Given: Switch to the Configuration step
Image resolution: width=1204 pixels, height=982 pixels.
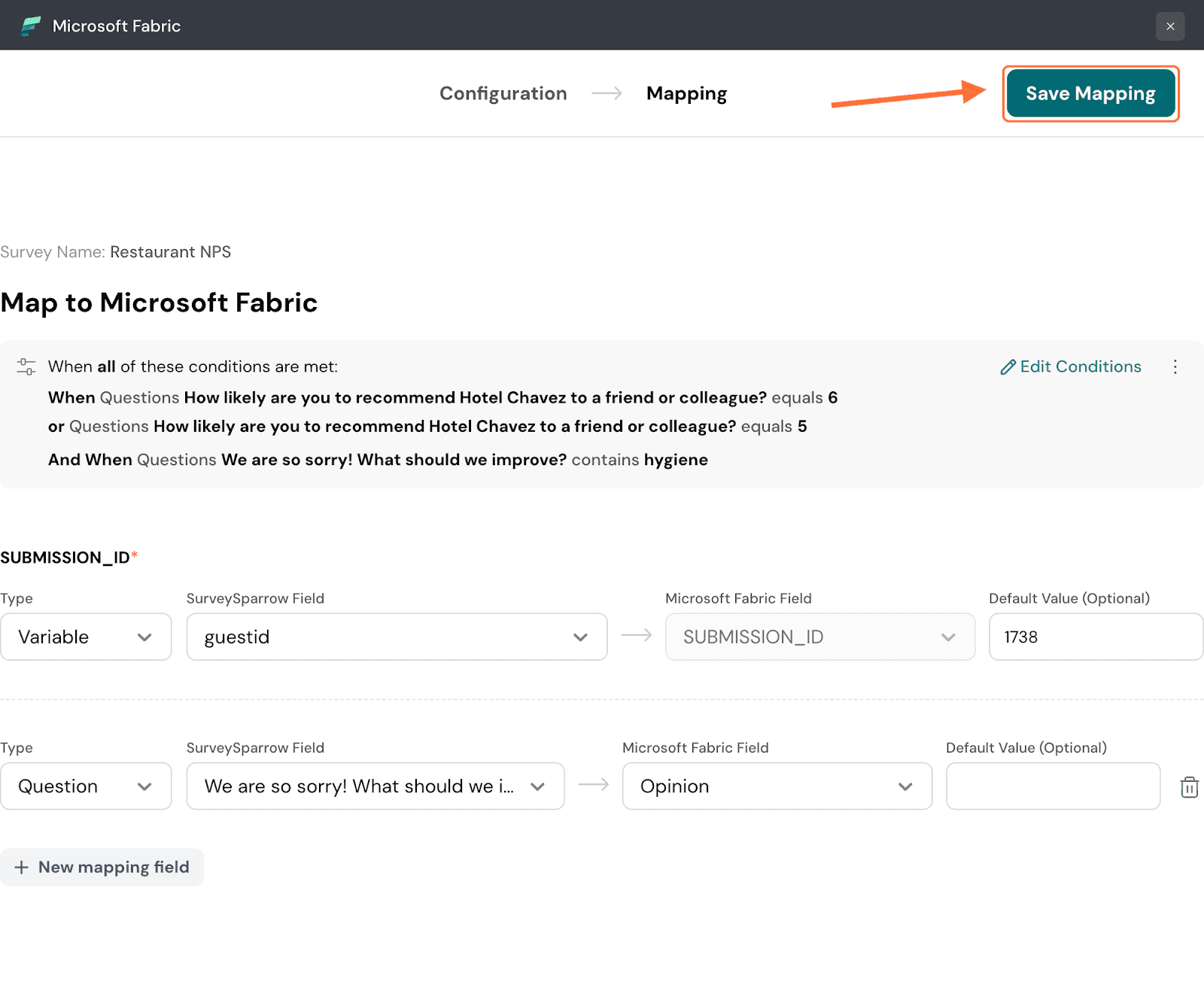Looking at the screenshot, I should click(x=503, y=93).
